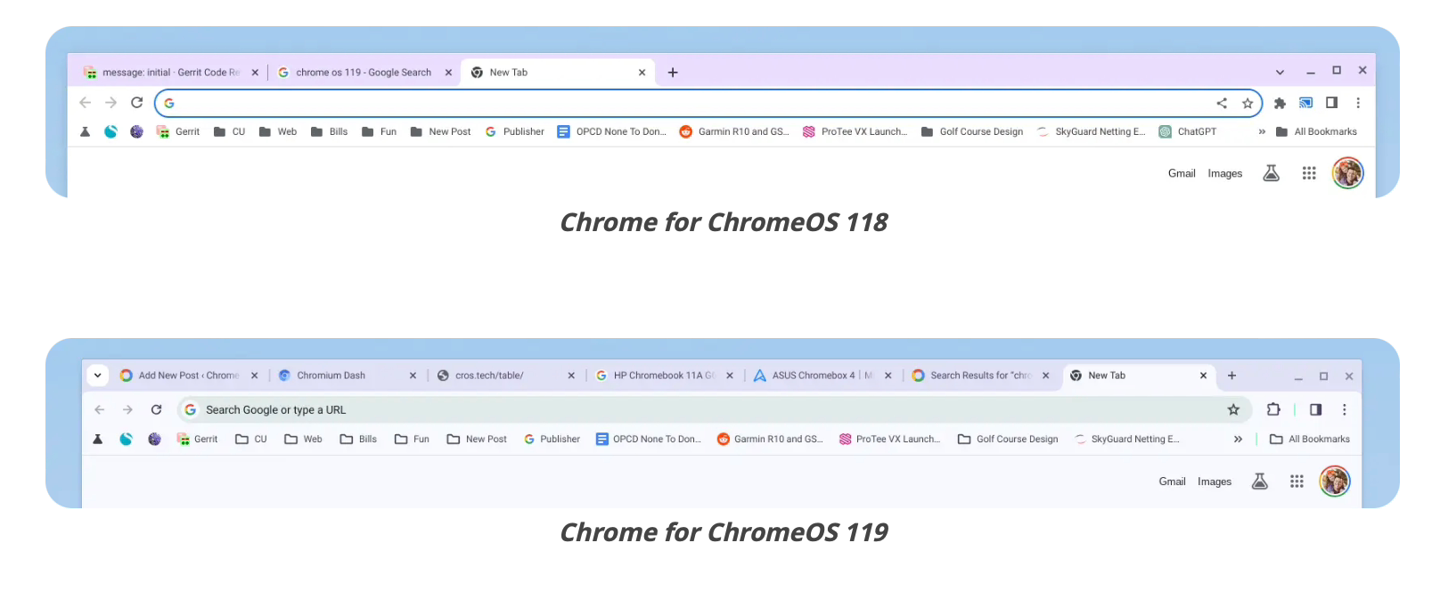
Task: Click the teal circle bookmark in ChromeOS 118 bar
Action: (111, 131)
